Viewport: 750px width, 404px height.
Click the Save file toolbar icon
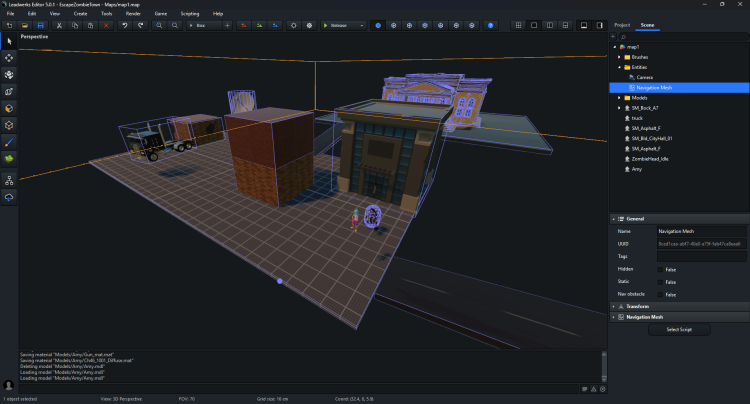click(x=40, y=25)
